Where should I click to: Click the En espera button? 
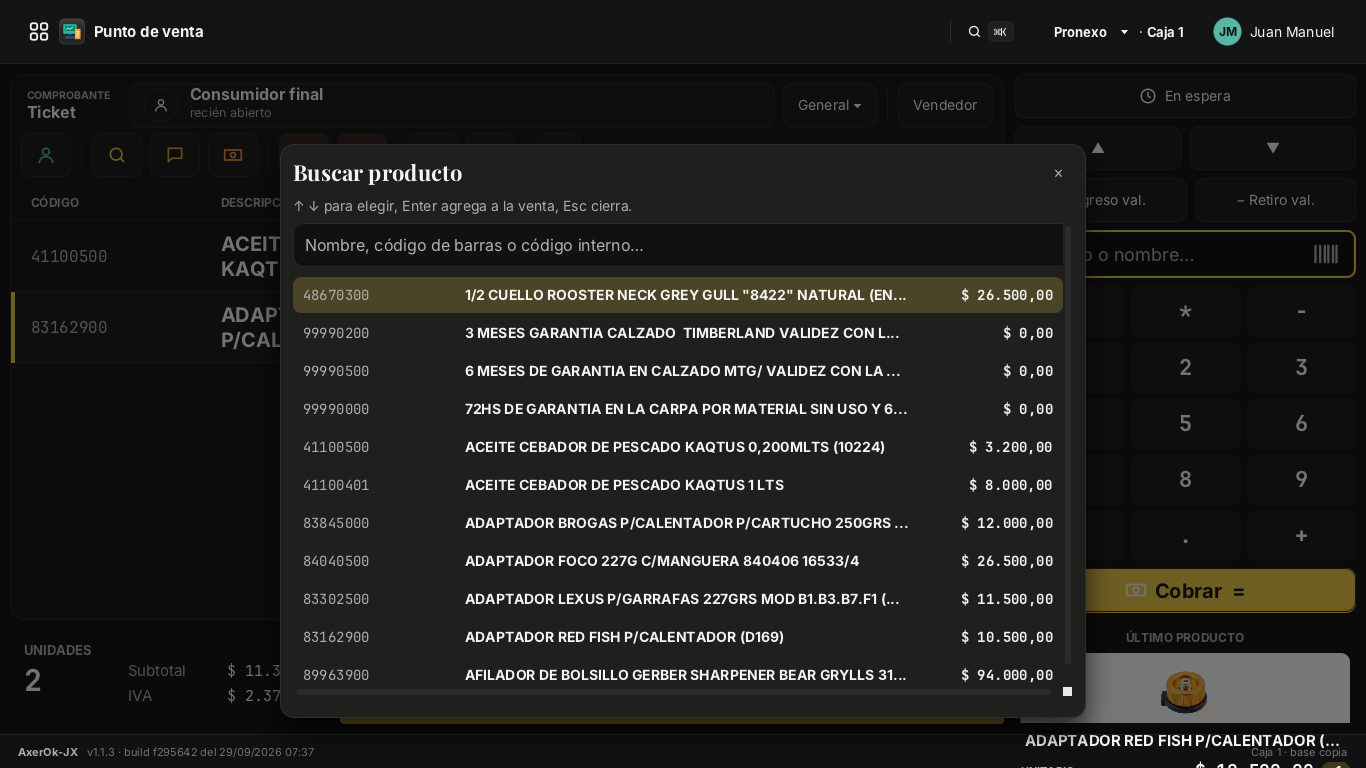pyautogui.click(x=1185, y=96)
